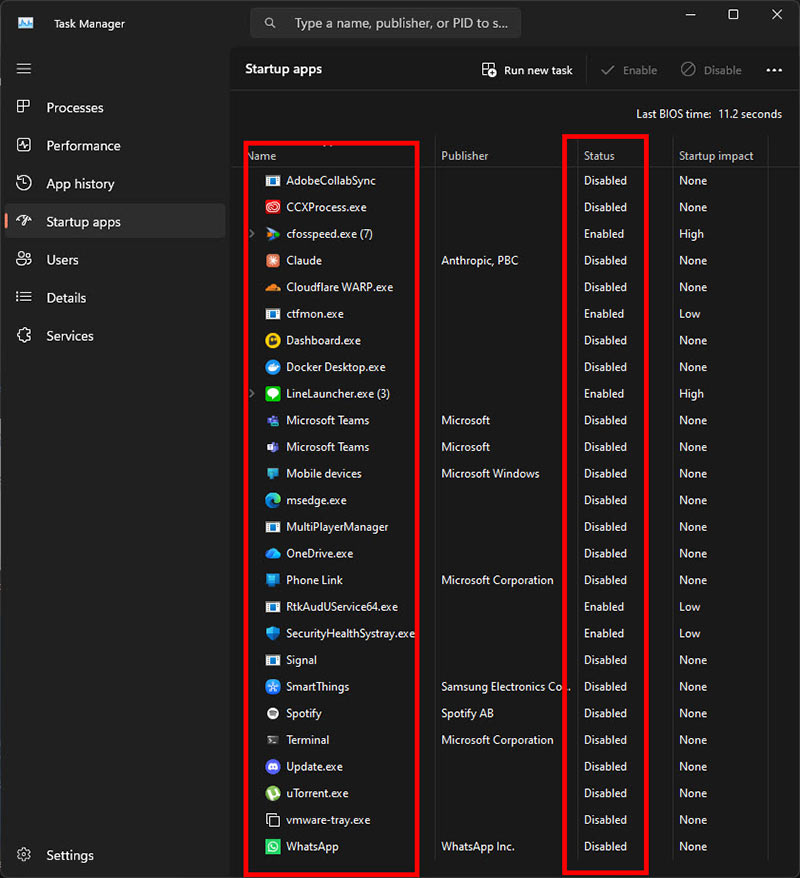
Task: Open the App history page
Action: click(x=115, y=184)
